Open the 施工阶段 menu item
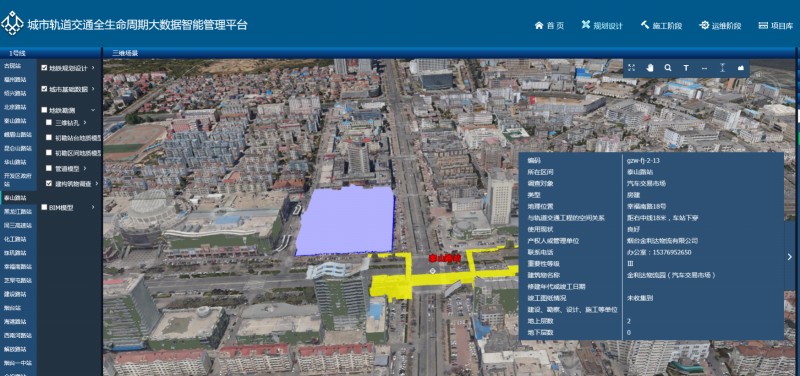Screen dimensions: 800x376 point(661,26)
